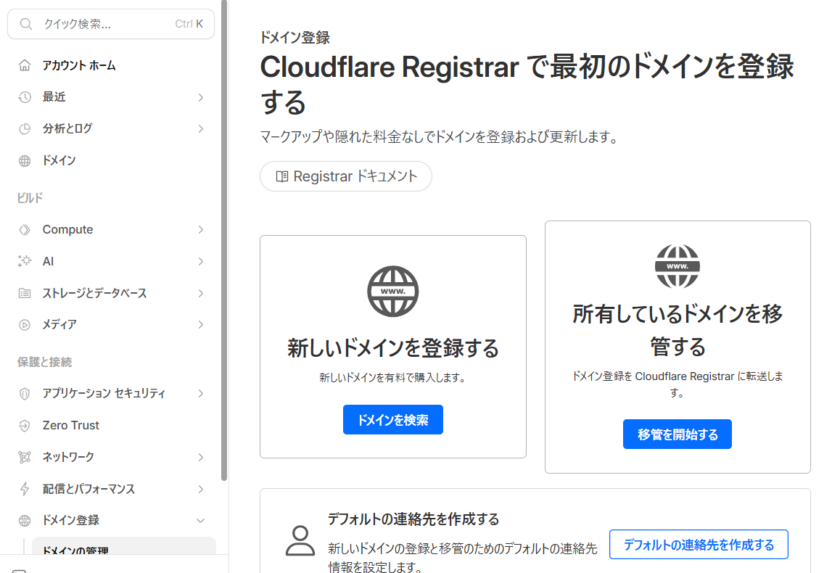Expand ストレージとデータベース chevron
840x573 pixels.
pyautogui.click(x=200, y=293)
